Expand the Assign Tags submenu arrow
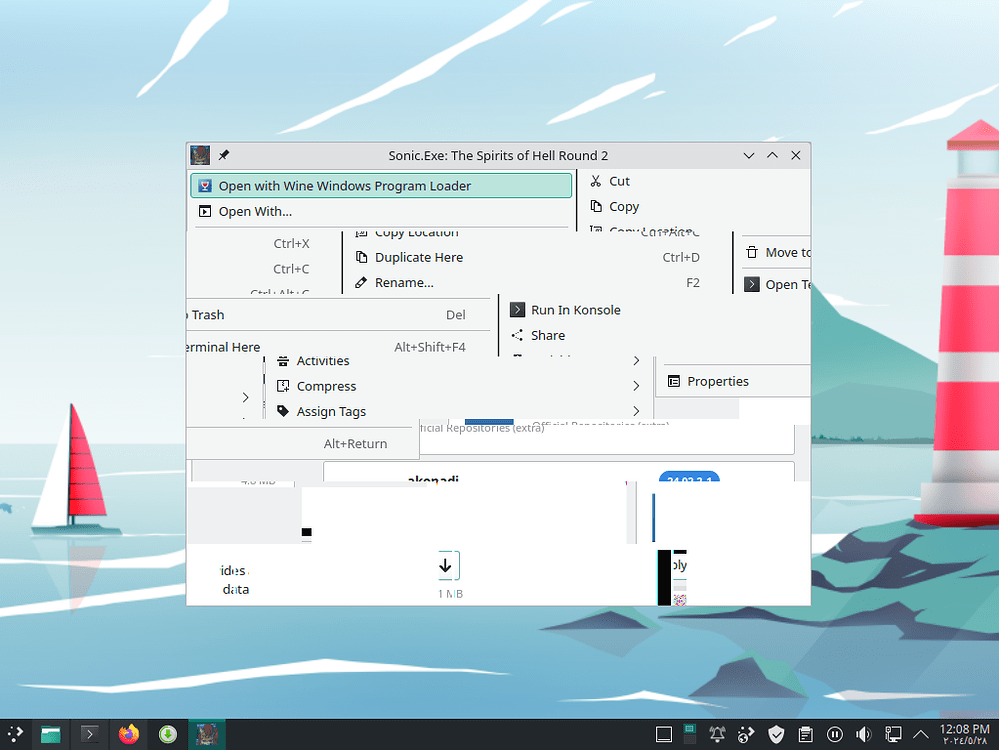Viewport: 999px width, 750px height. point(636,411)
